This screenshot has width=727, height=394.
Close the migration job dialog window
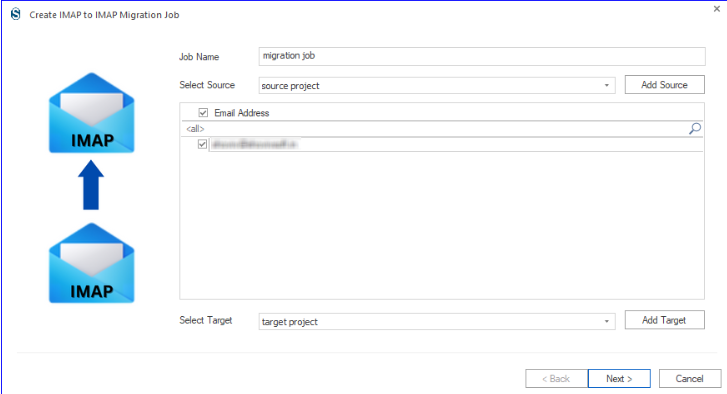point(716,9)
